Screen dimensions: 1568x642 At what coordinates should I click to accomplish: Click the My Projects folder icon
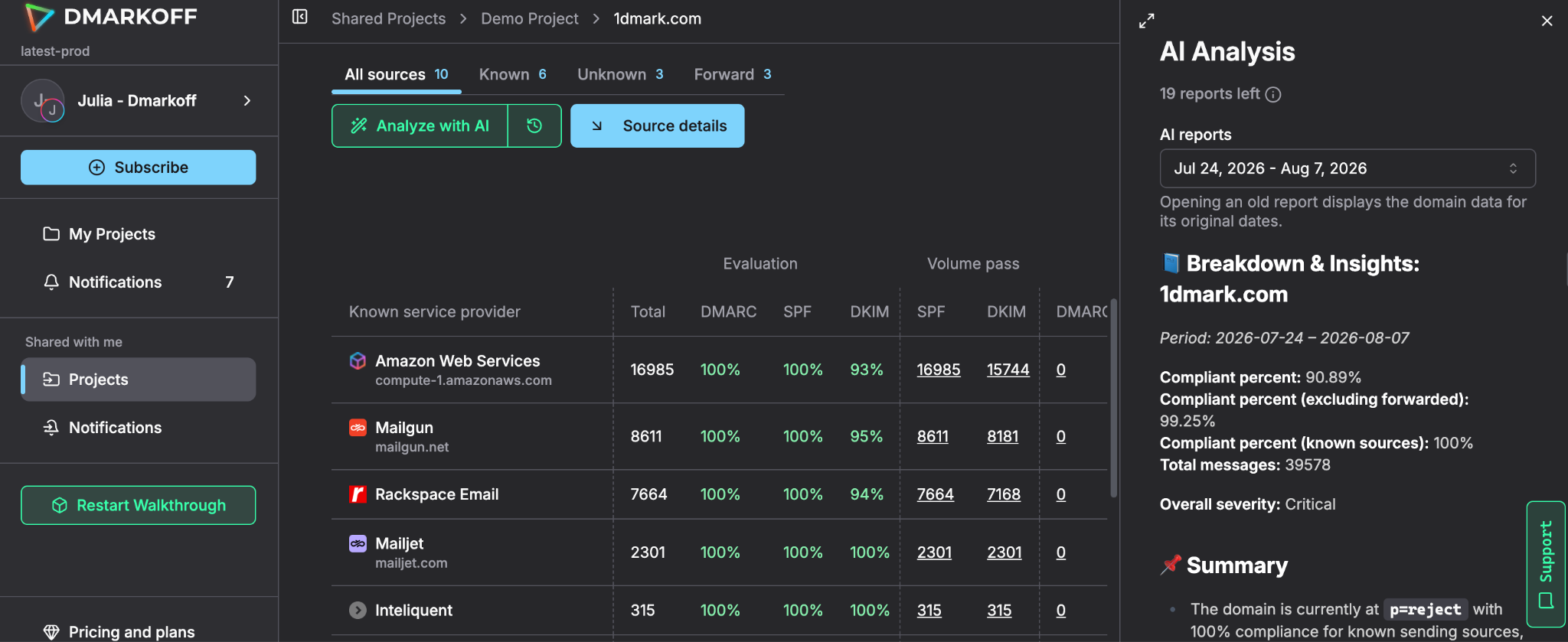click(x=51, y=233)
